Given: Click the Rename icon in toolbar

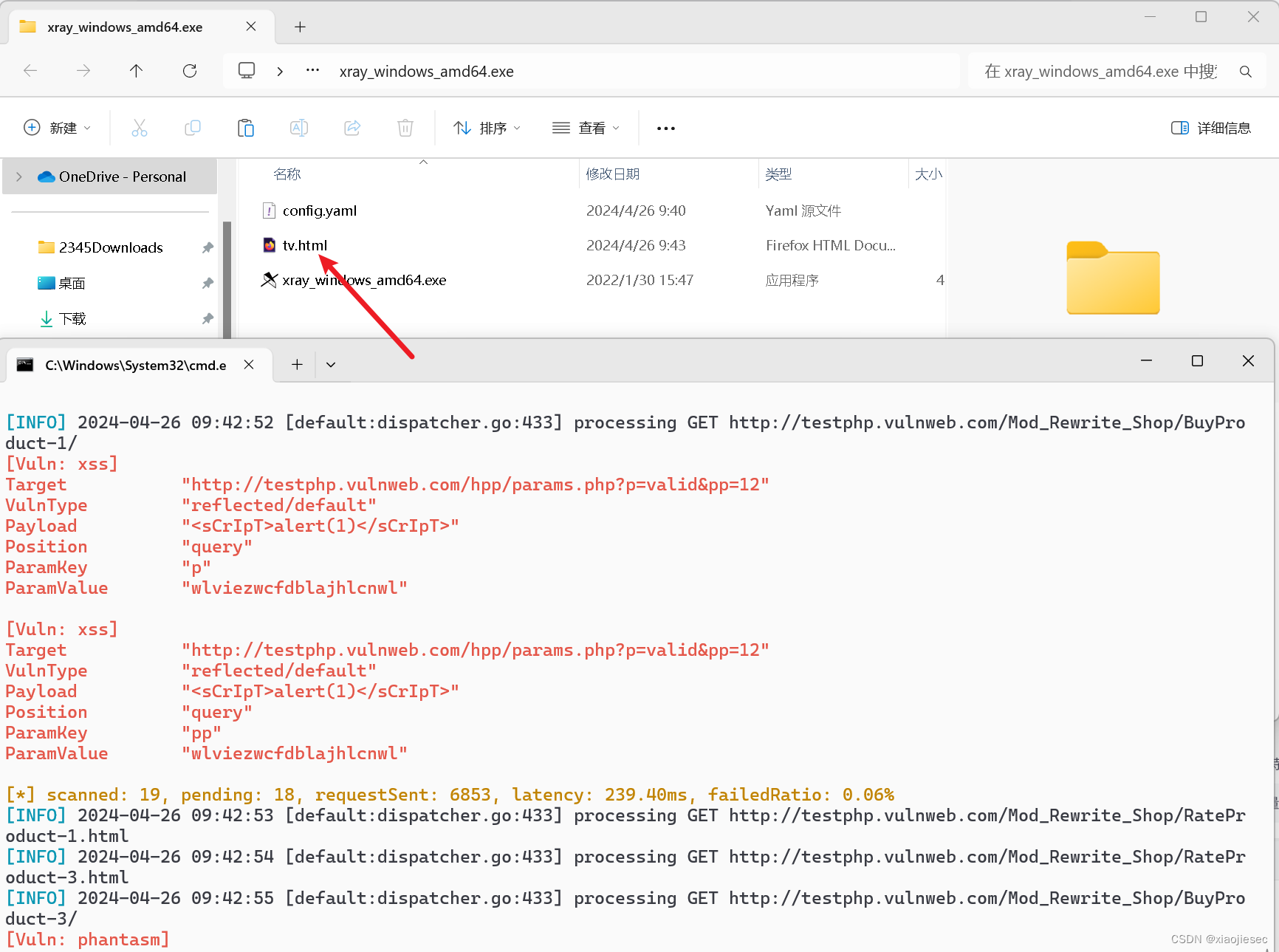Looking at the screenshot, I should tap(299, 128).
